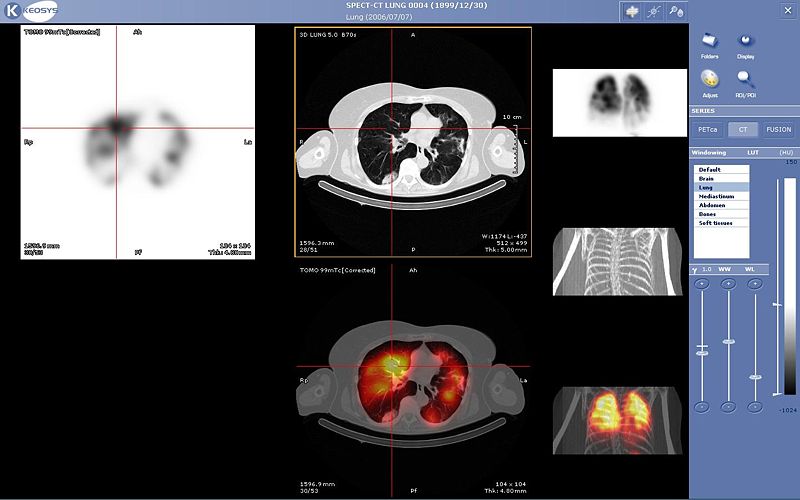The width and height of the screenshot is (800, 500).
Task: Select the (HU) units tab
Action: [x=786, y=153]
